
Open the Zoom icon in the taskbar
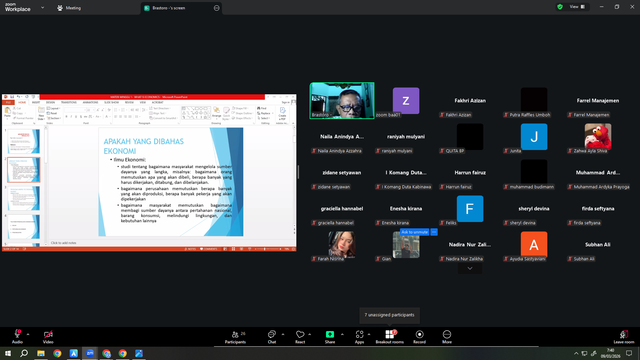coord(90,353)
